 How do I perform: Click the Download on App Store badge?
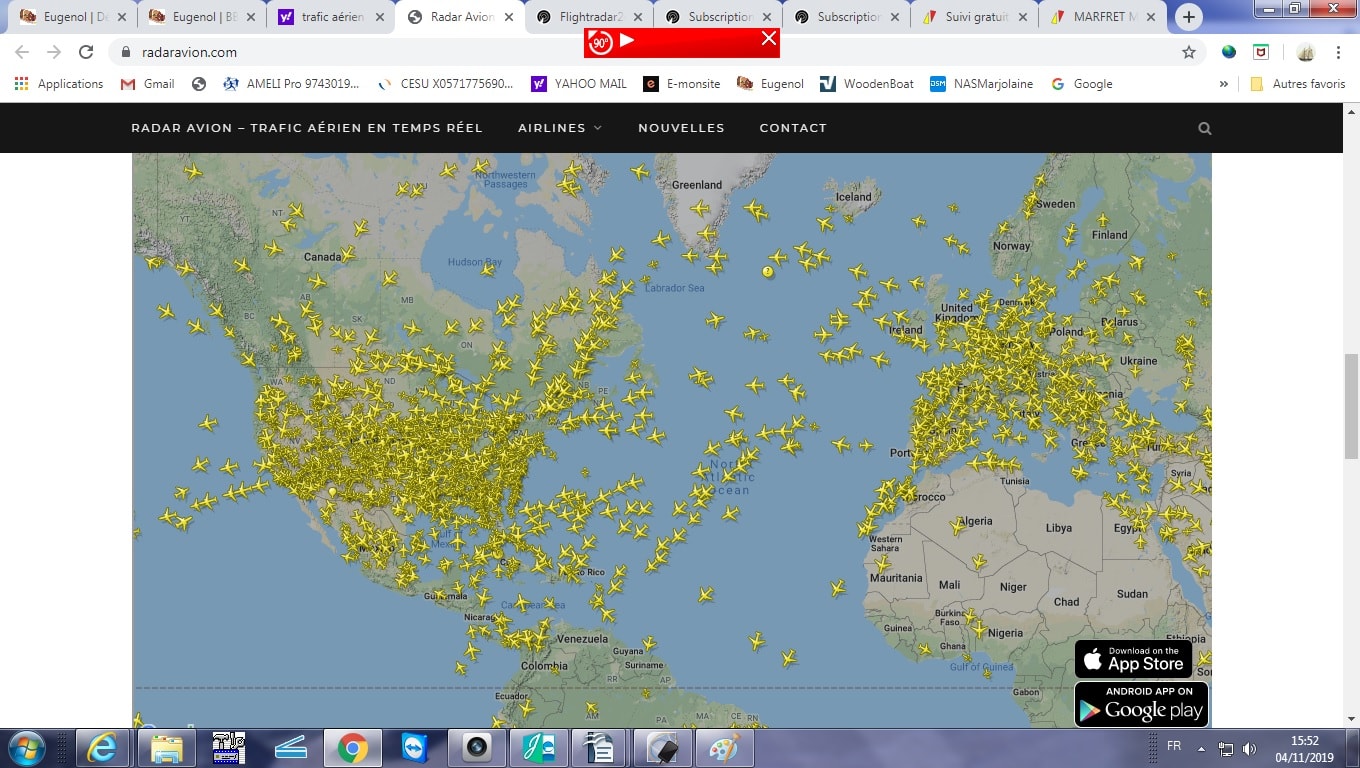pos(1133,659)
